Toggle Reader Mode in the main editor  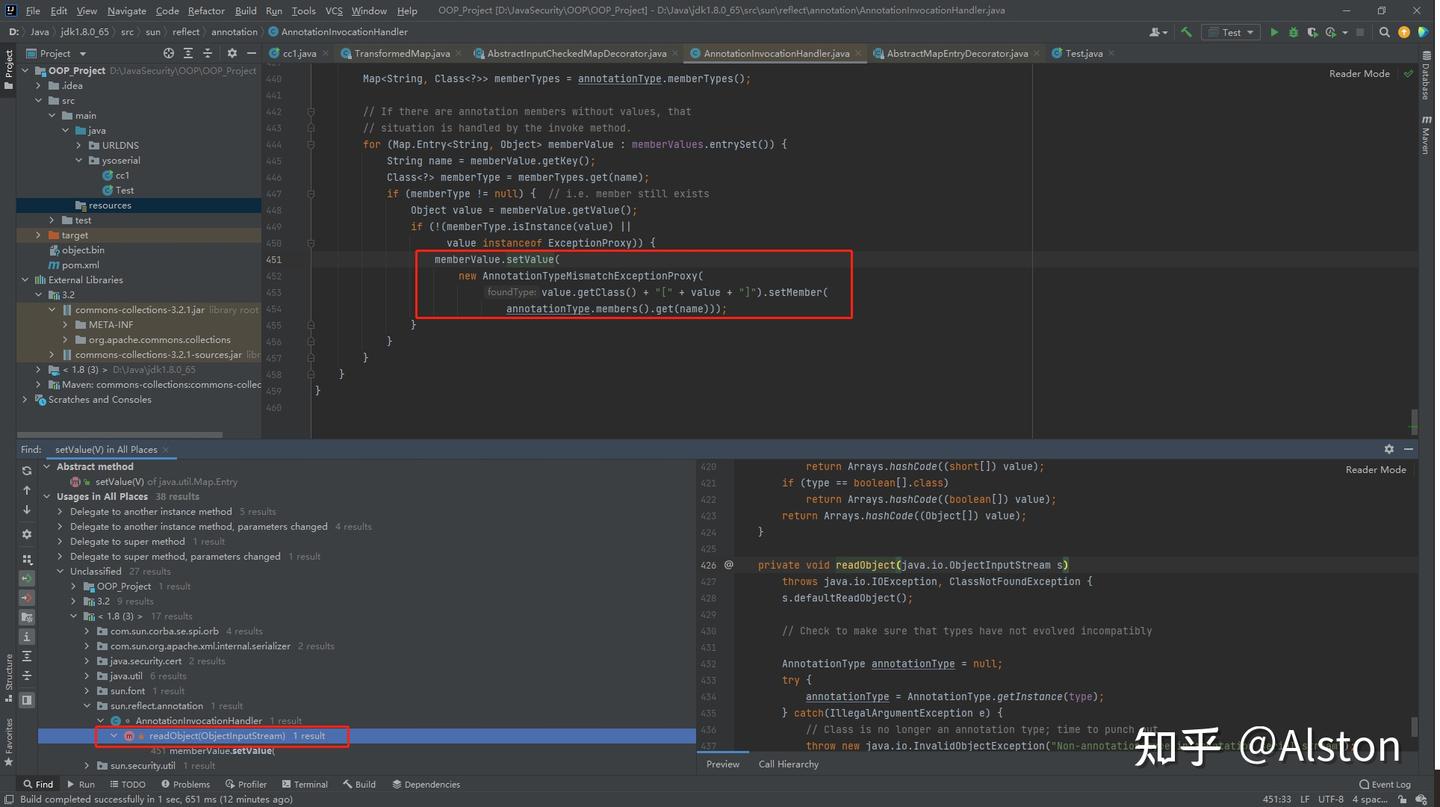point(1359,74)
